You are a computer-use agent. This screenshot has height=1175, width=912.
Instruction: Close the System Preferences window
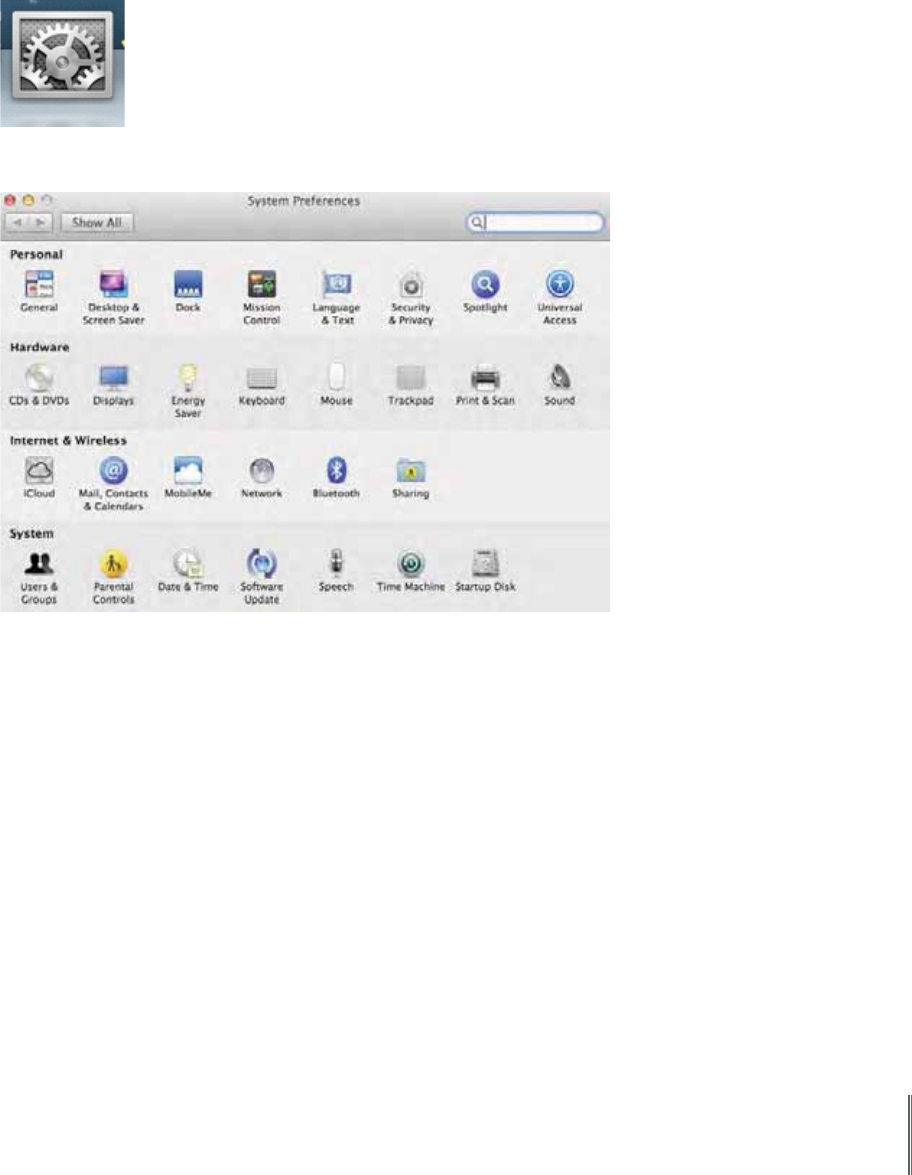(10, 200)
